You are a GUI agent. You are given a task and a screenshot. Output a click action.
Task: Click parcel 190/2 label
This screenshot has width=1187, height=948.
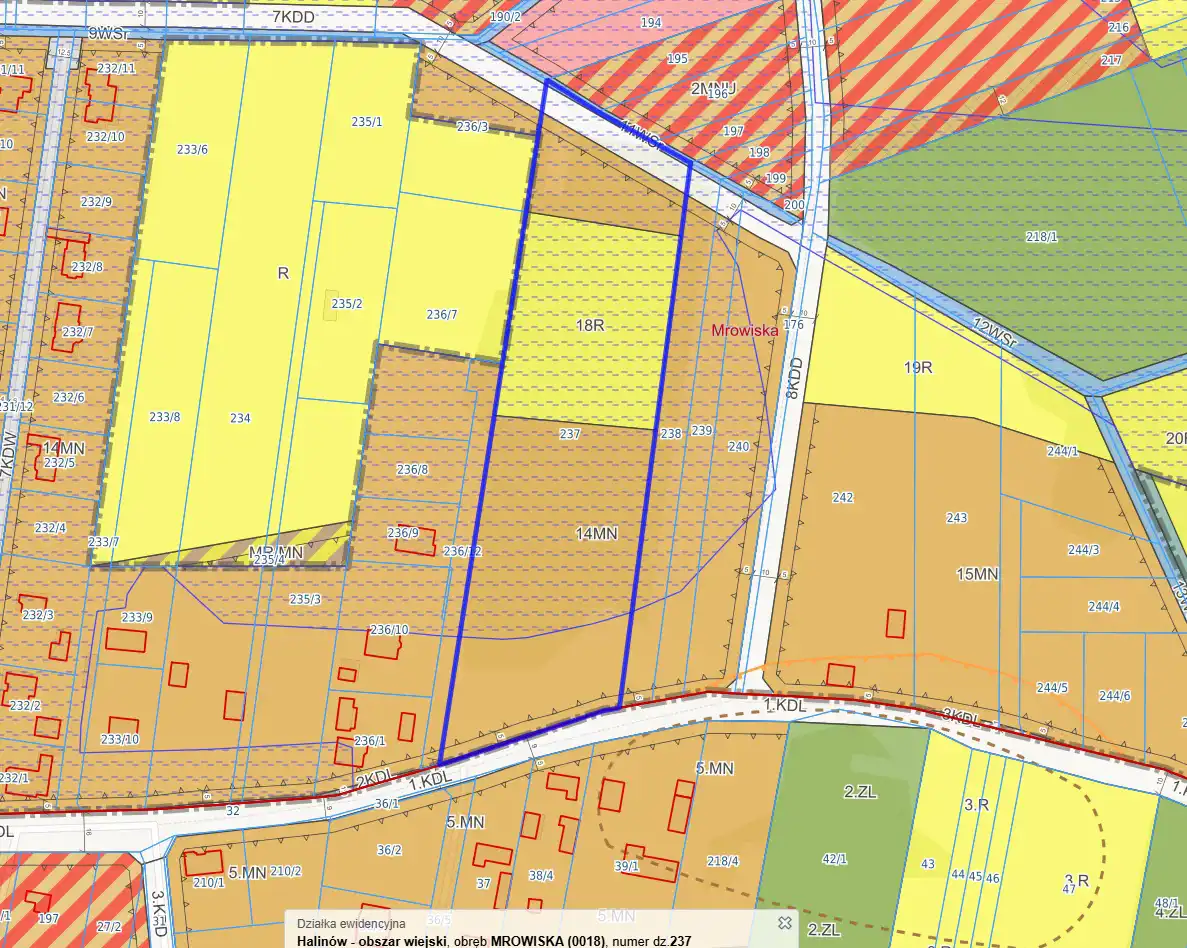[x=506, y=17]
